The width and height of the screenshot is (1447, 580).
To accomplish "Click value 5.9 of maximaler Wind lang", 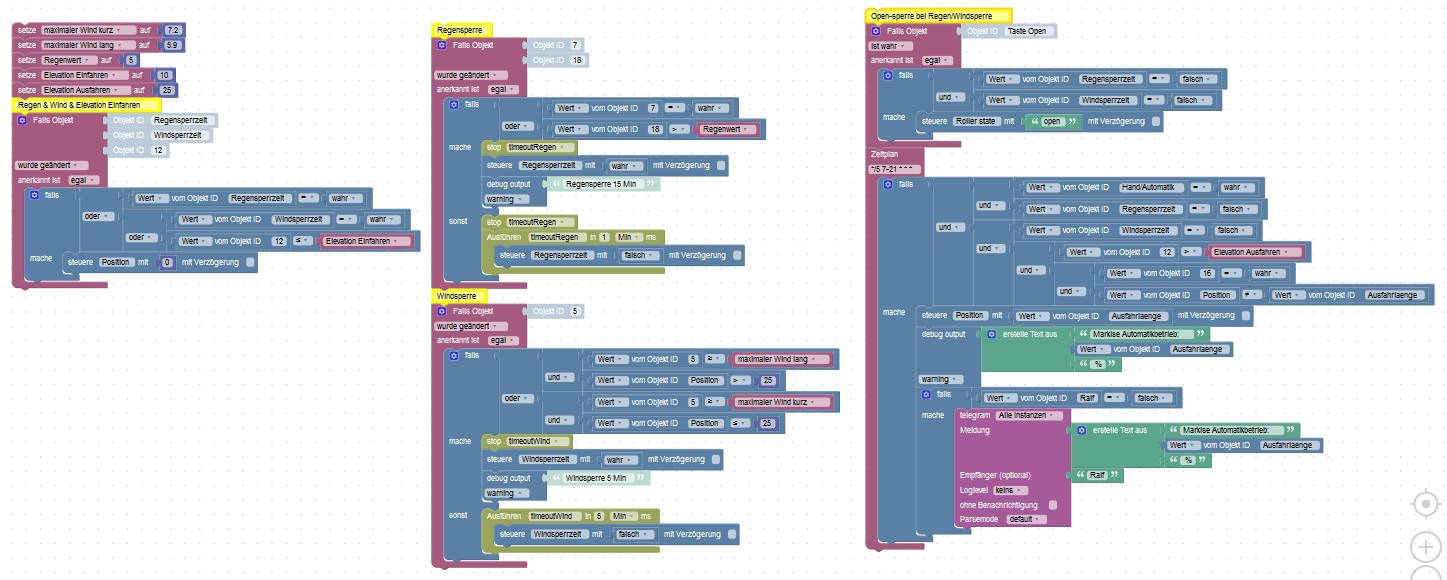I will pos(172,45).
